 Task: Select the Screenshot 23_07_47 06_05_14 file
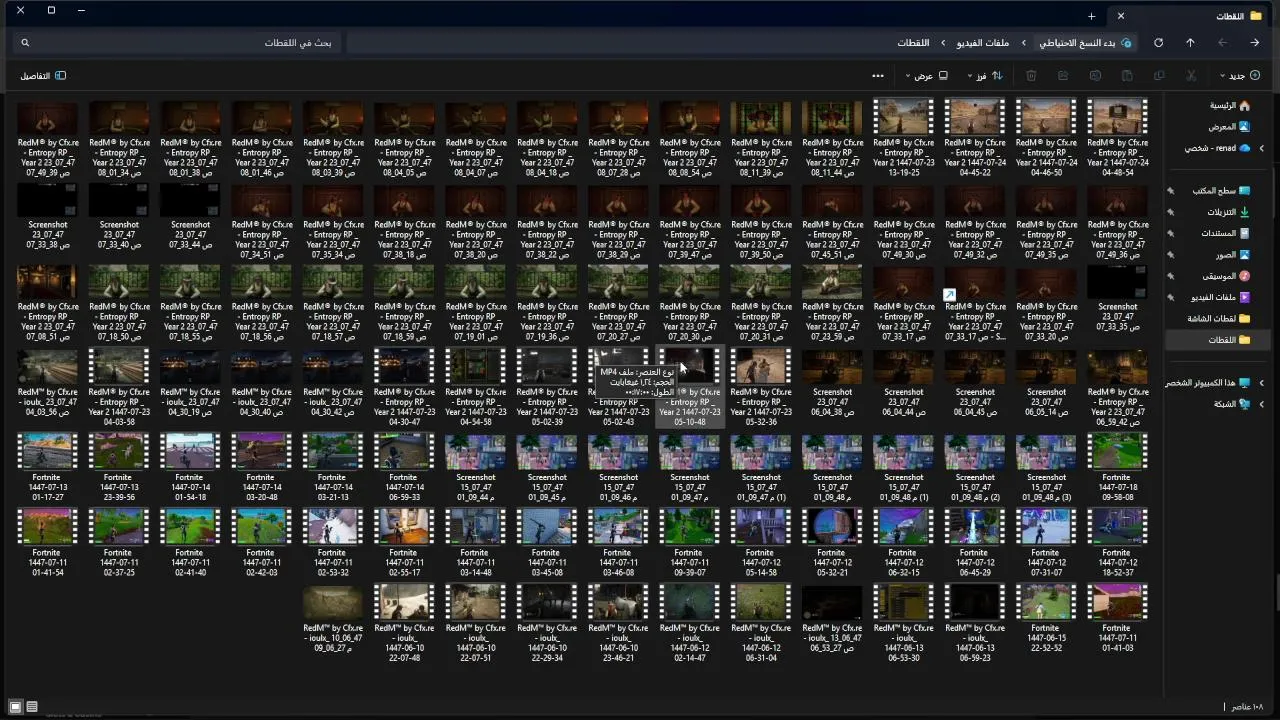(1046, 382)
